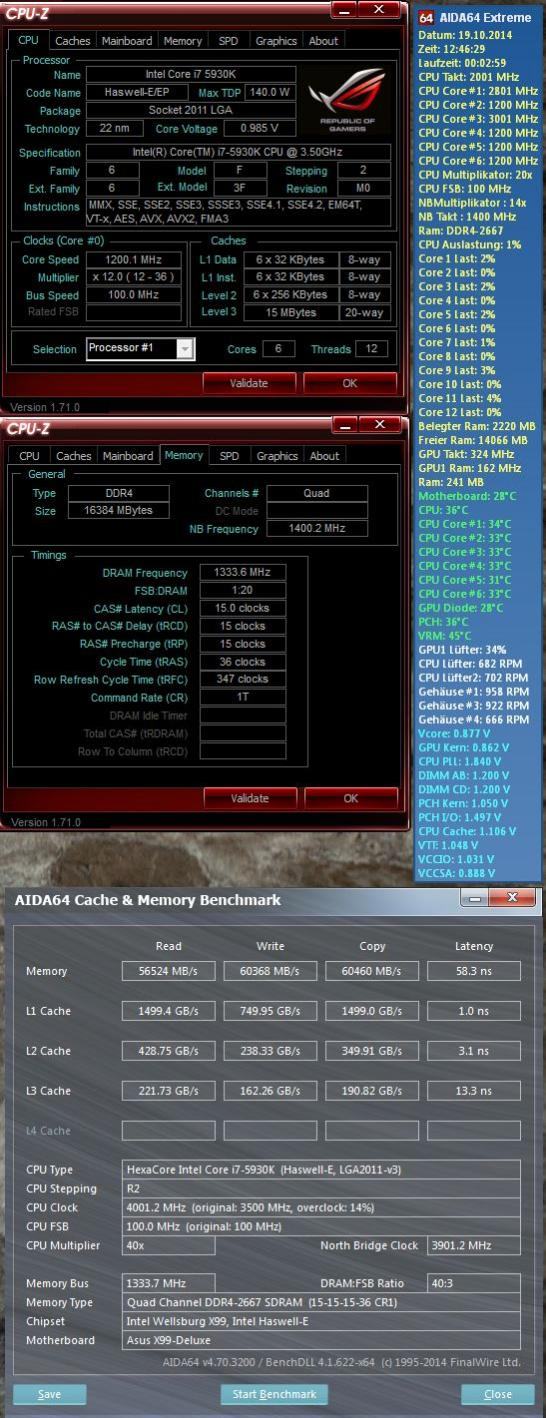
Task: Open Graphics tab in top CPU-Z window
Action: 276,41
